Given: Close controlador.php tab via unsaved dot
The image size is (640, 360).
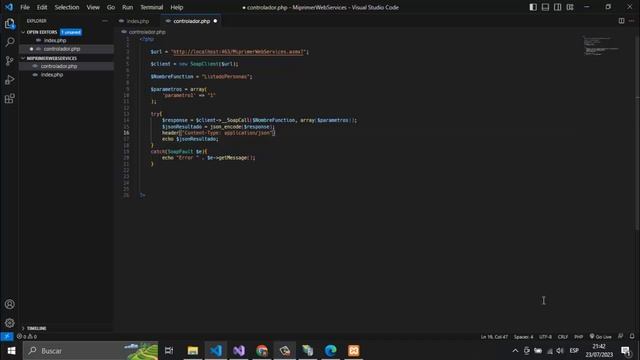Looking at the screenshot, I should (216, 21).
